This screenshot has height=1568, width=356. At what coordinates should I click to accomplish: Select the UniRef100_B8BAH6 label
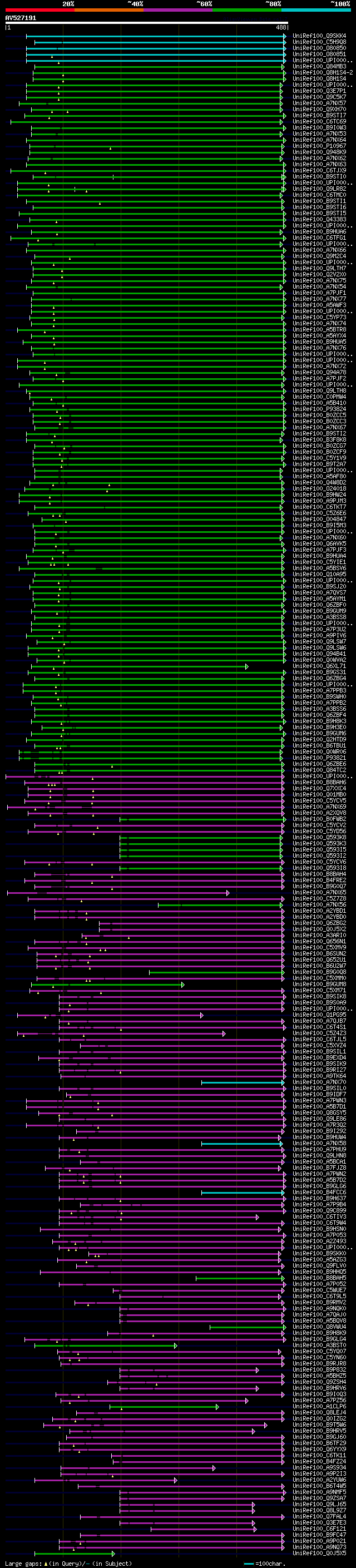319,782
